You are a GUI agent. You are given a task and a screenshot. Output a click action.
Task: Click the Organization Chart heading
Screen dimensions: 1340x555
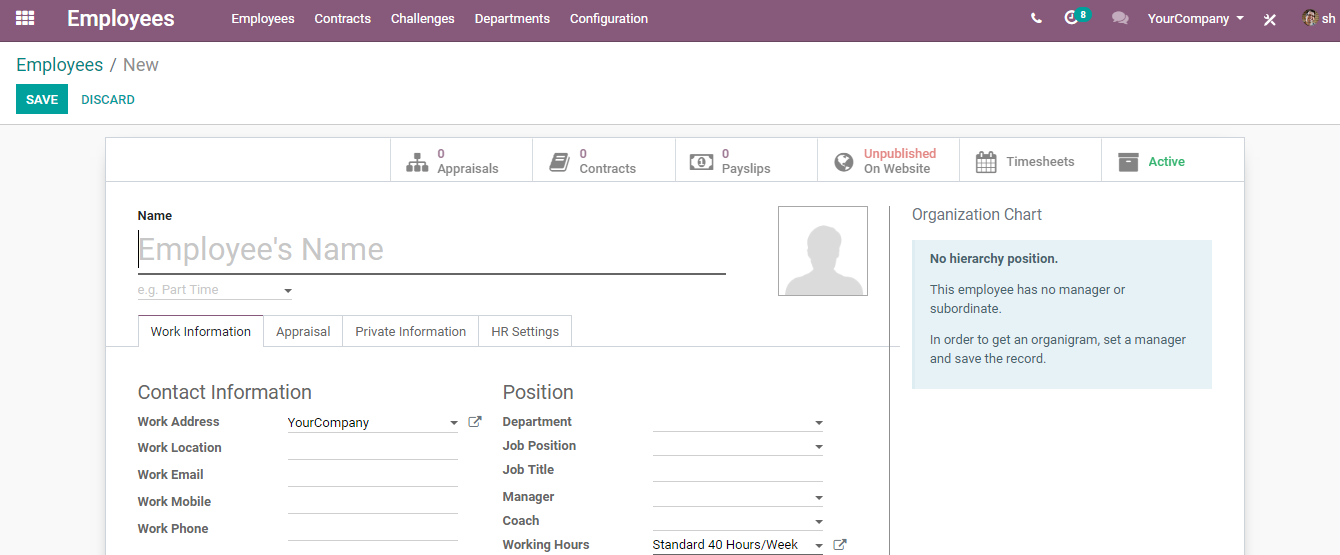pyautogui.click(x=977, y=214)
